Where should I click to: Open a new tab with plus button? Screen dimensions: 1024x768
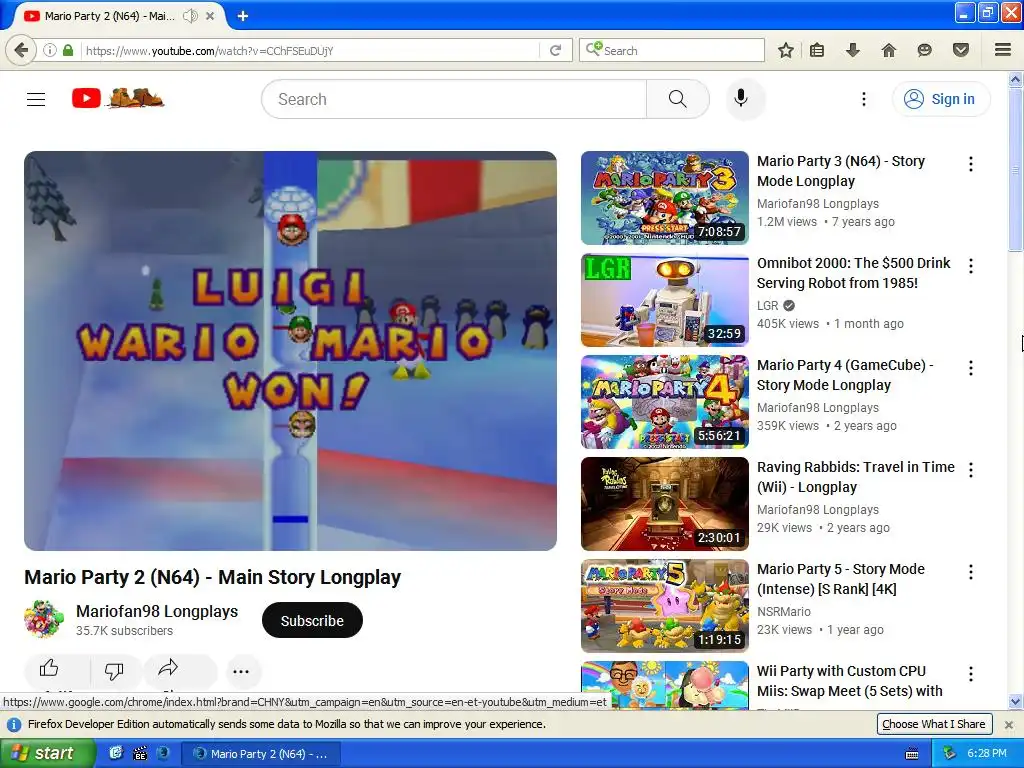point(242,16)
